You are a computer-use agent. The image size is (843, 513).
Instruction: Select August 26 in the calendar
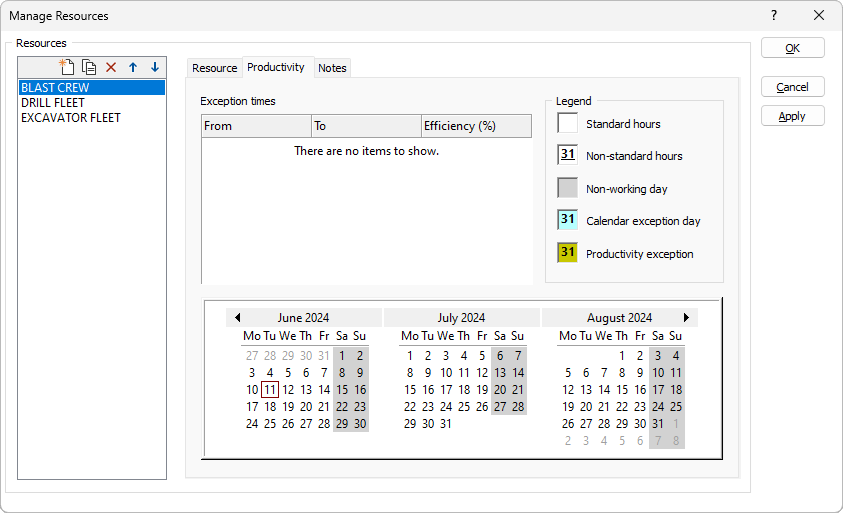pos(568,424)
